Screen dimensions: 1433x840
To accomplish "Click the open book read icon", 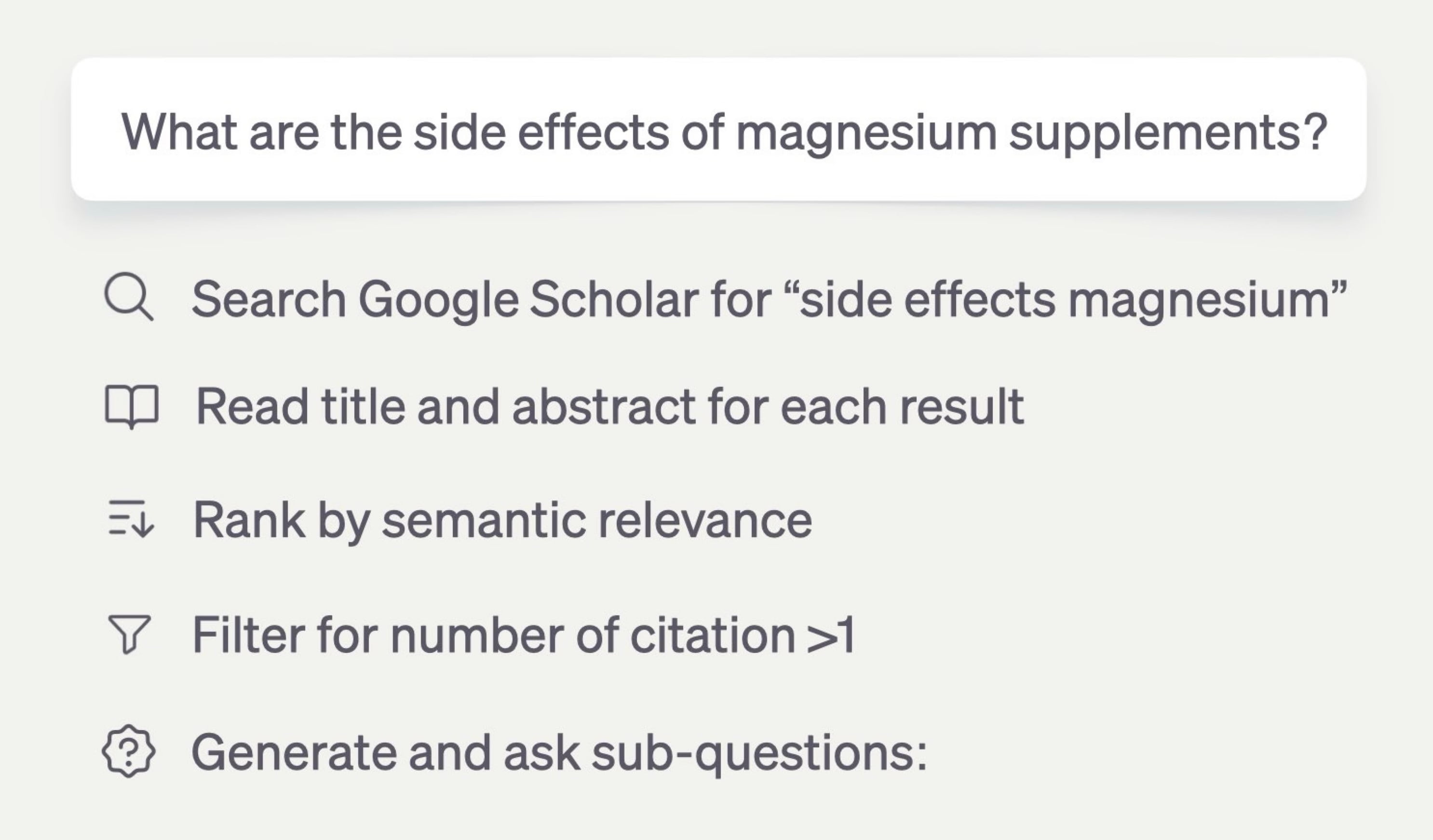I will click(131, 406).
